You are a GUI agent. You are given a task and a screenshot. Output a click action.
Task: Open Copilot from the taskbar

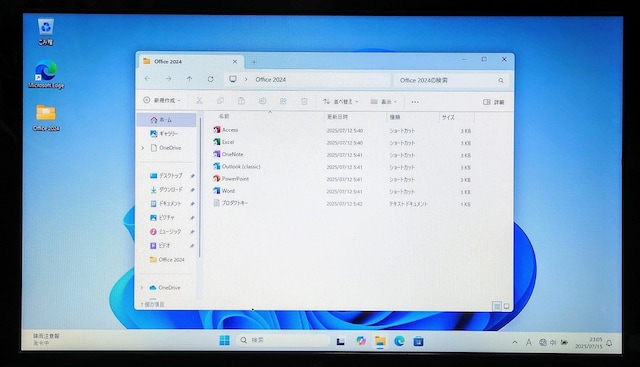pos(361,341)
